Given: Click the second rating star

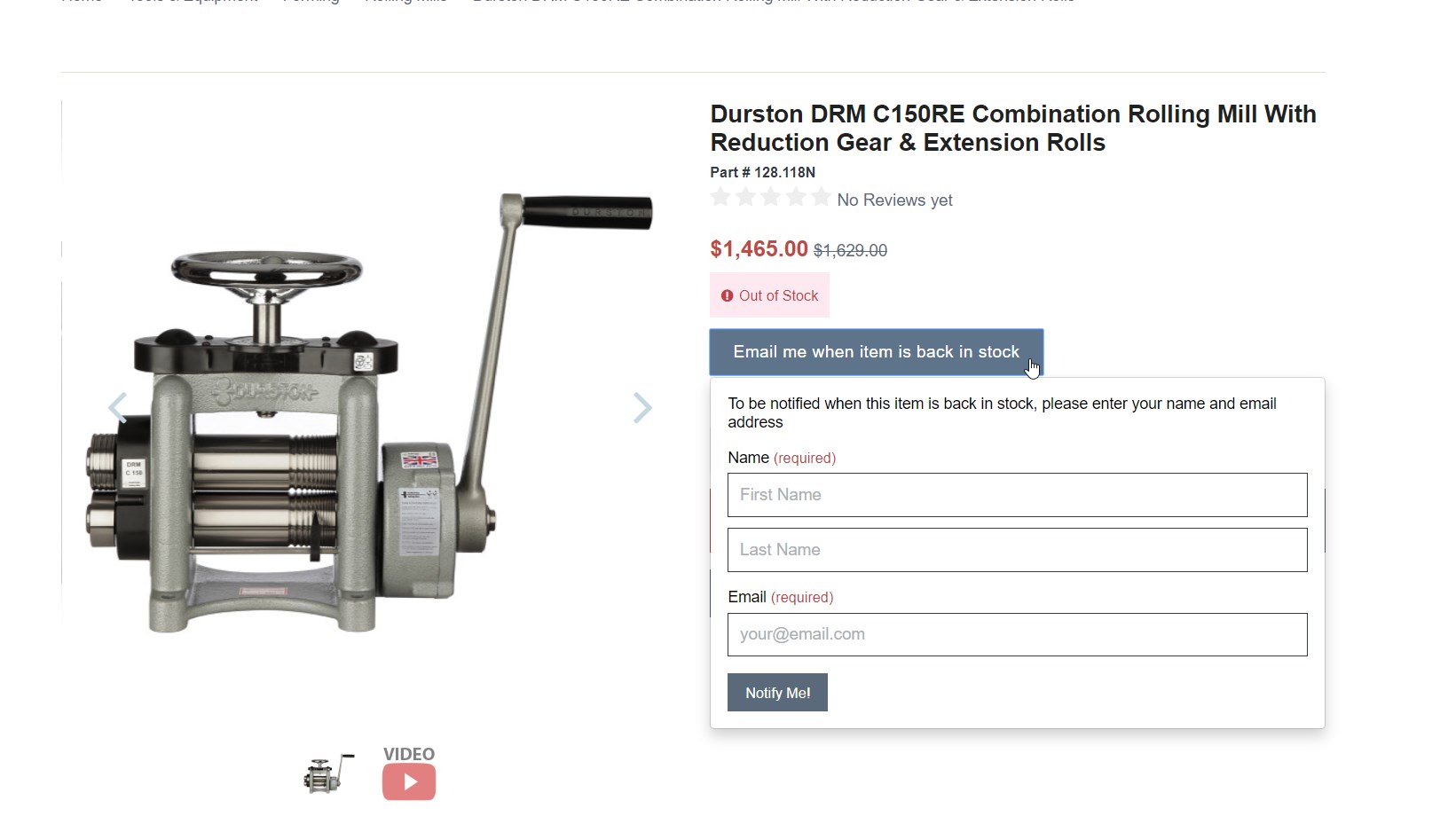Looking at the screenshot, I should pyautogui.click(x=746, y=198).
